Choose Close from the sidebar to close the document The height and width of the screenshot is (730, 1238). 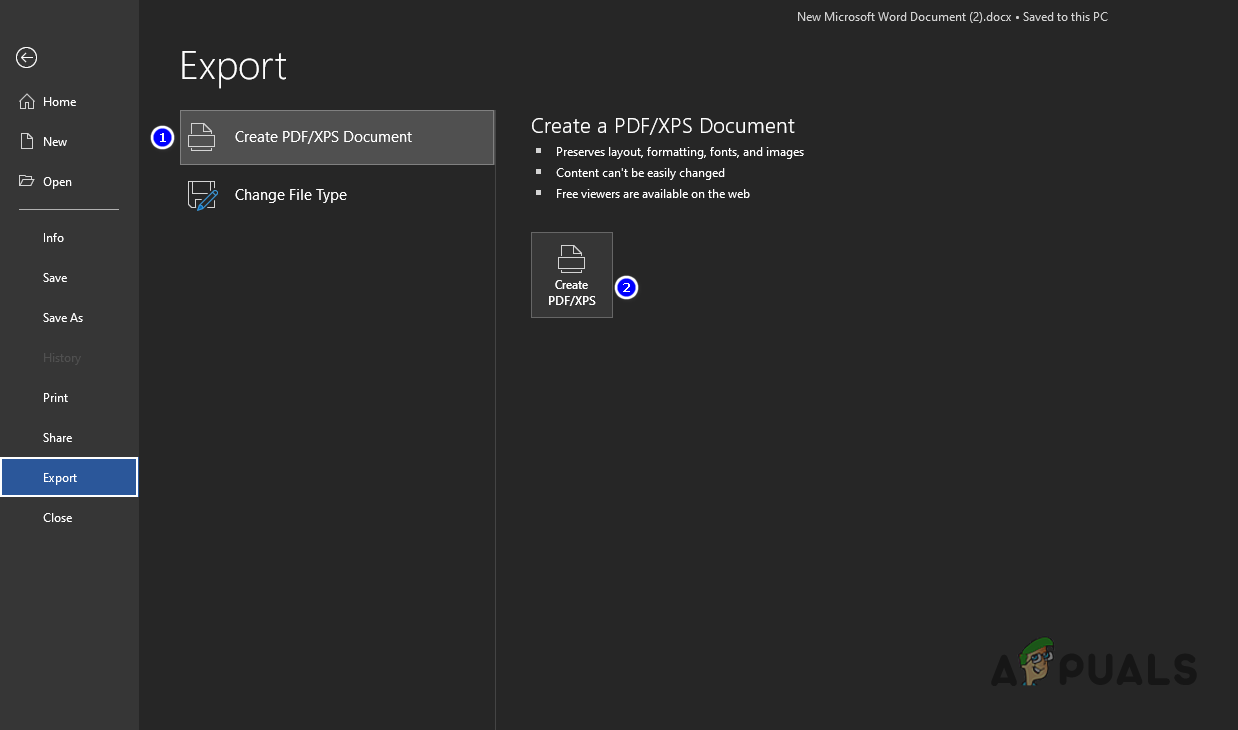69,518
